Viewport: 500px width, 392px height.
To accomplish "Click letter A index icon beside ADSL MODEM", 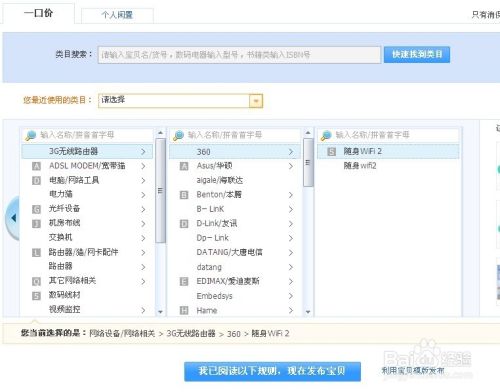I will 36,166.
